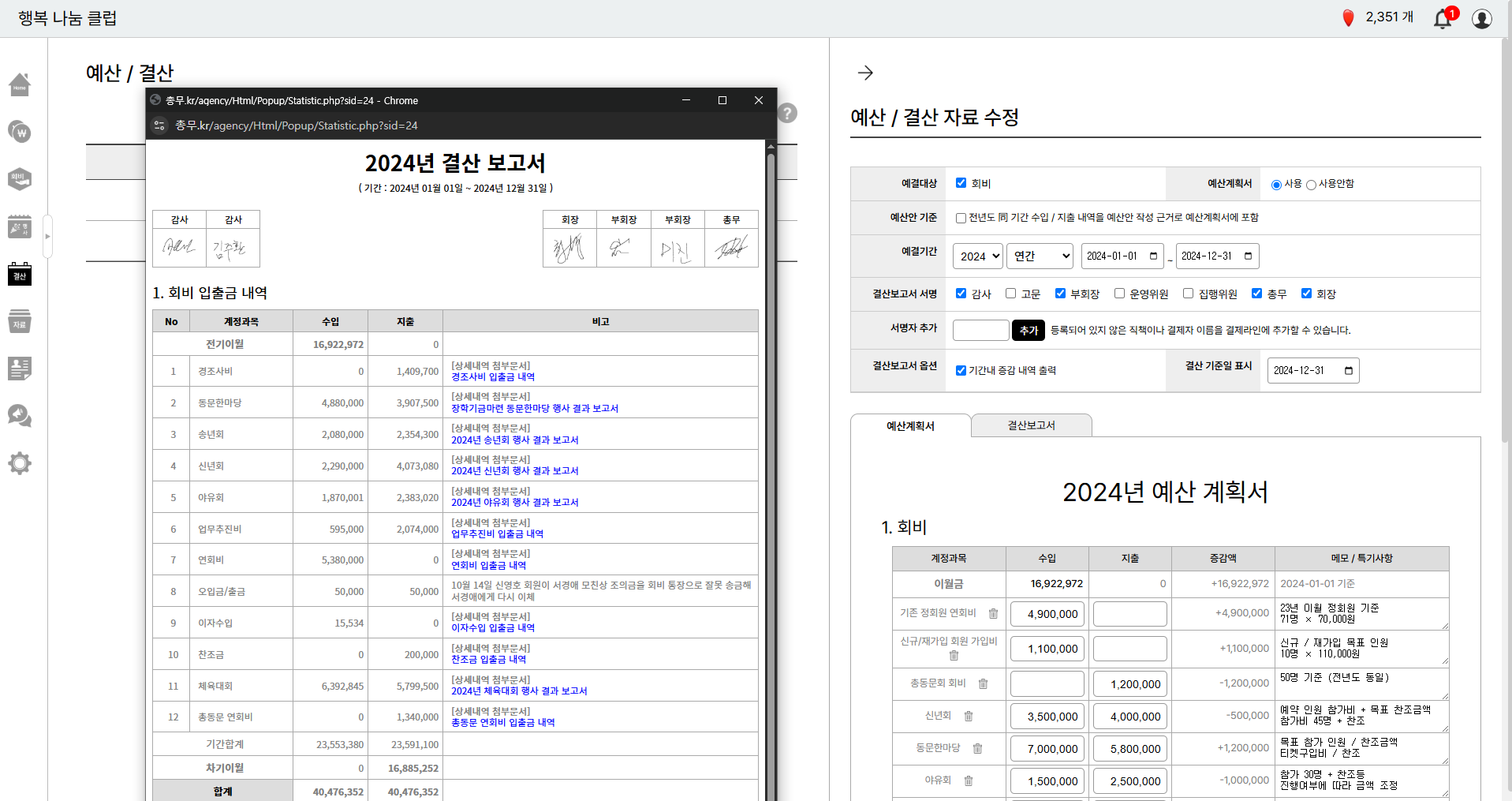Image resolution: width=1512 pixels, height=801 pixels.
Task: Enable the 고문 signature checkbox
Action: (x=1010, y=294)
